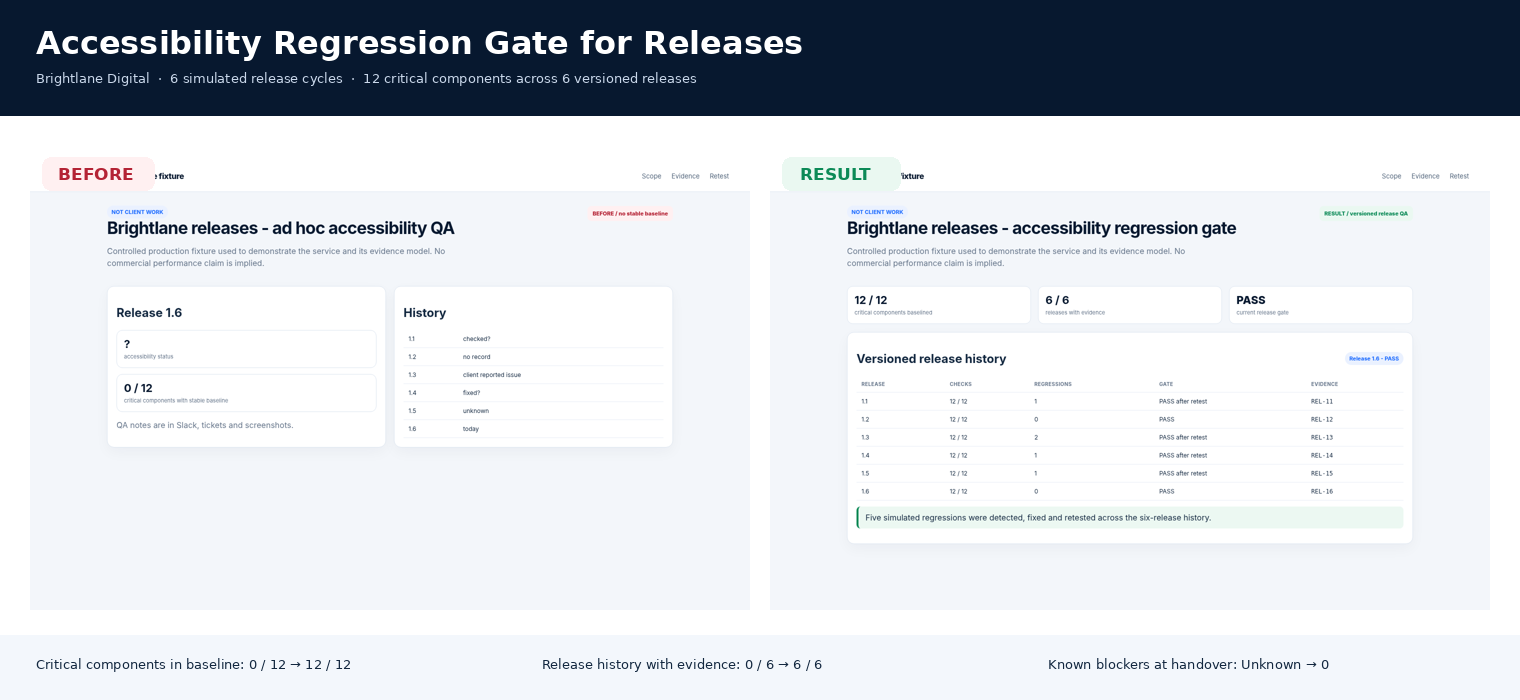Image resolution: width=1520 pixels, height=700 pixels.
Task: Click Retest in the RESULT panel navigation
Action: coord(1459,176)
